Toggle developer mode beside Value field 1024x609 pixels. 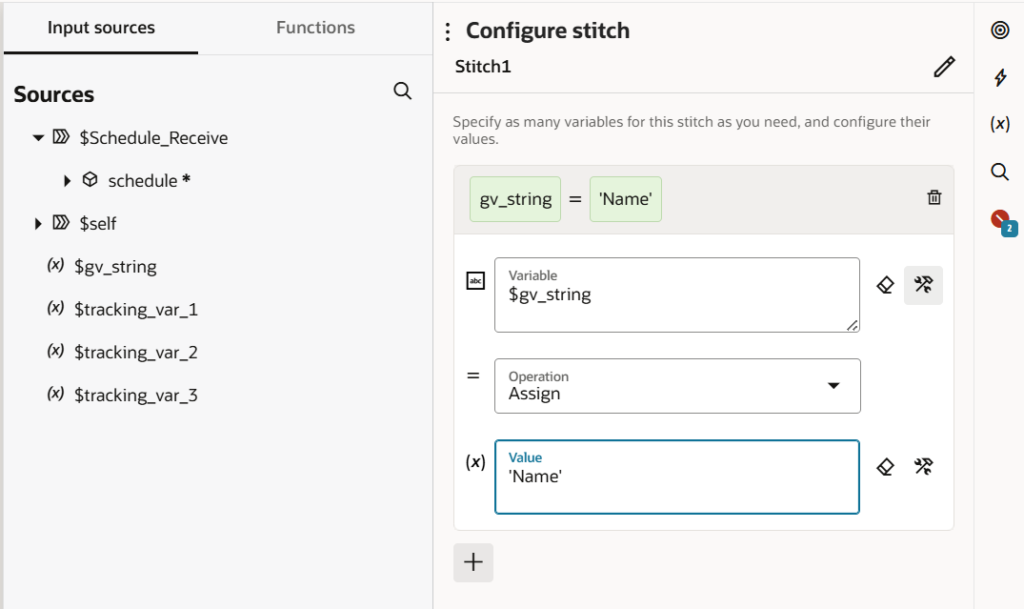pyautogui.click(x=923, y=466)
